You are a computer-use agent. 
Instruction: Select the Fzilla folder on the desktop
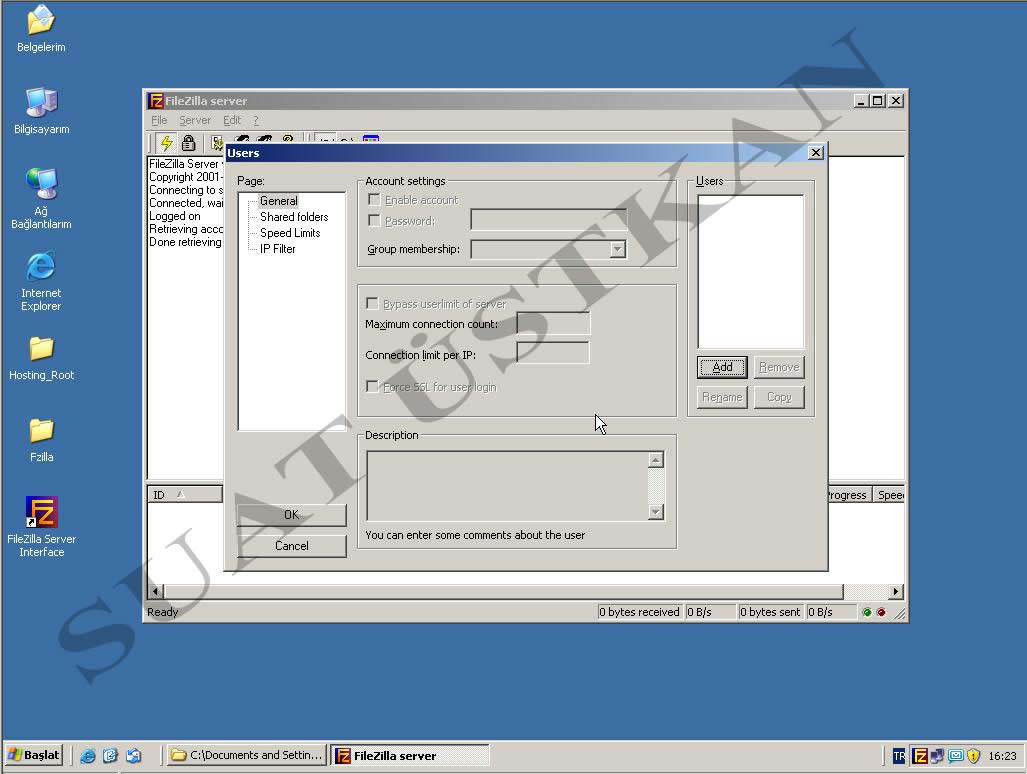click(41, 440)
